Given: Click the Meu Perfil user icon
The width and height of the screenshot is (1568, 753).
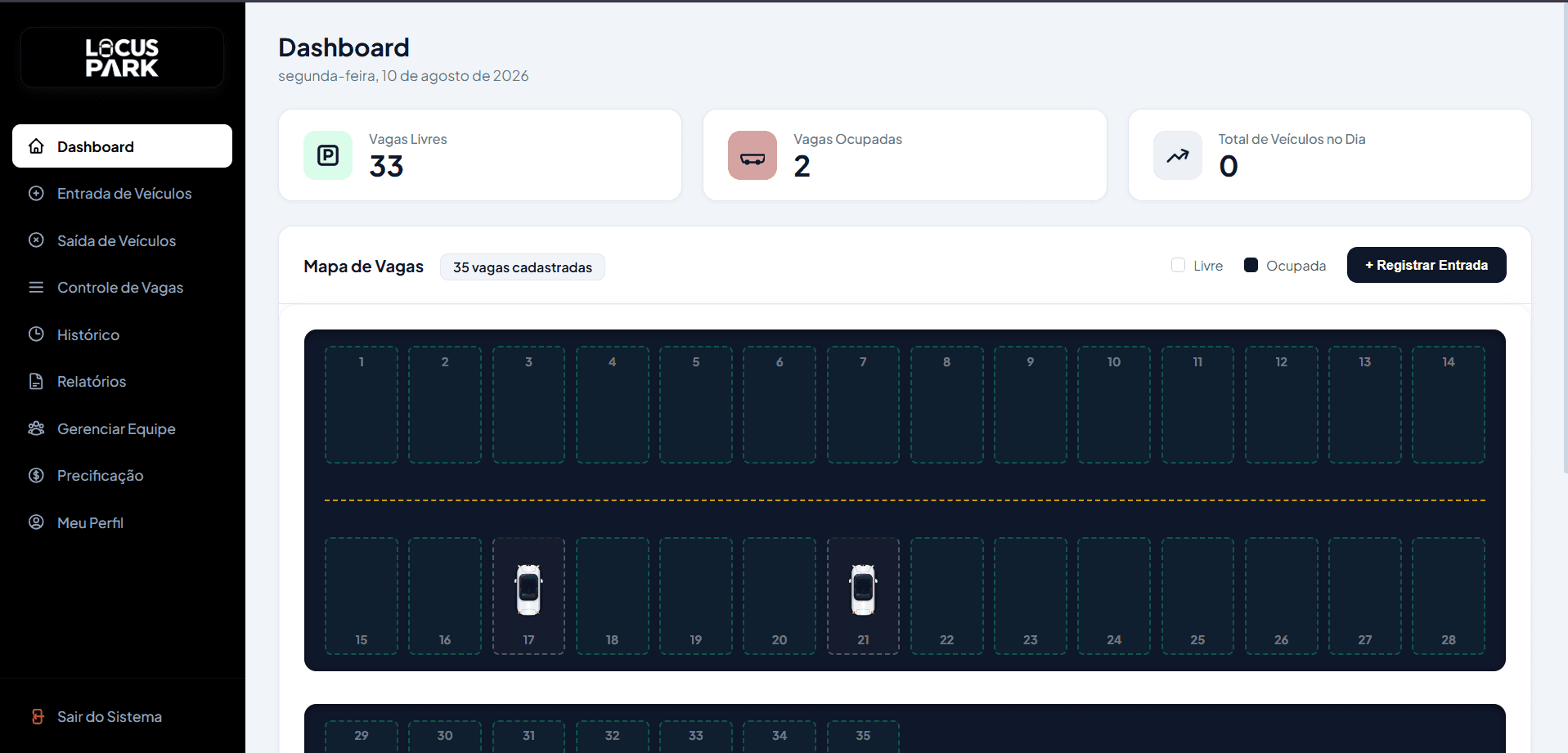Looking at the screenshot, I should (x=36, y=522).
